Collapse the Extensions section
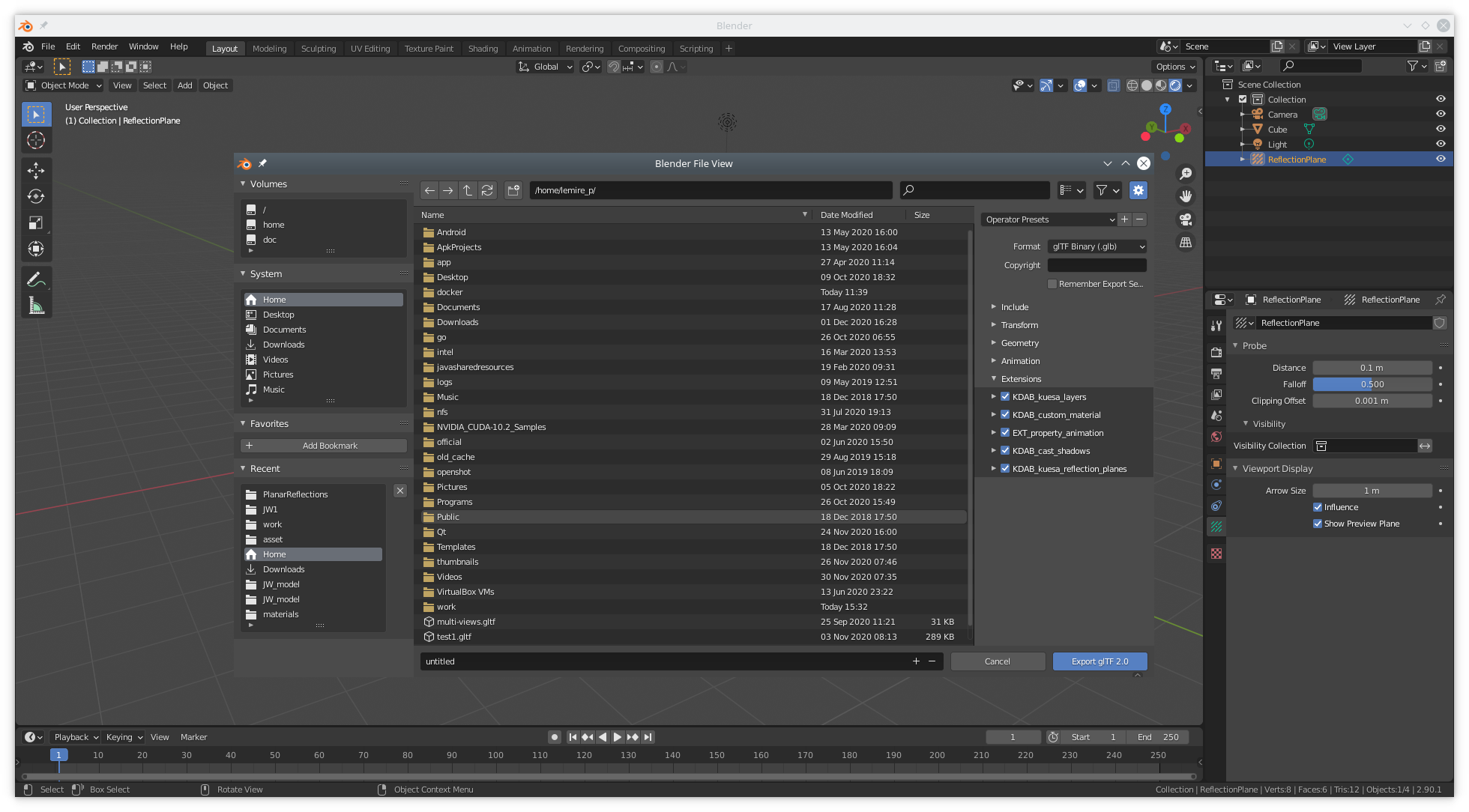1469x812 pixels. tap(1021, 379)
